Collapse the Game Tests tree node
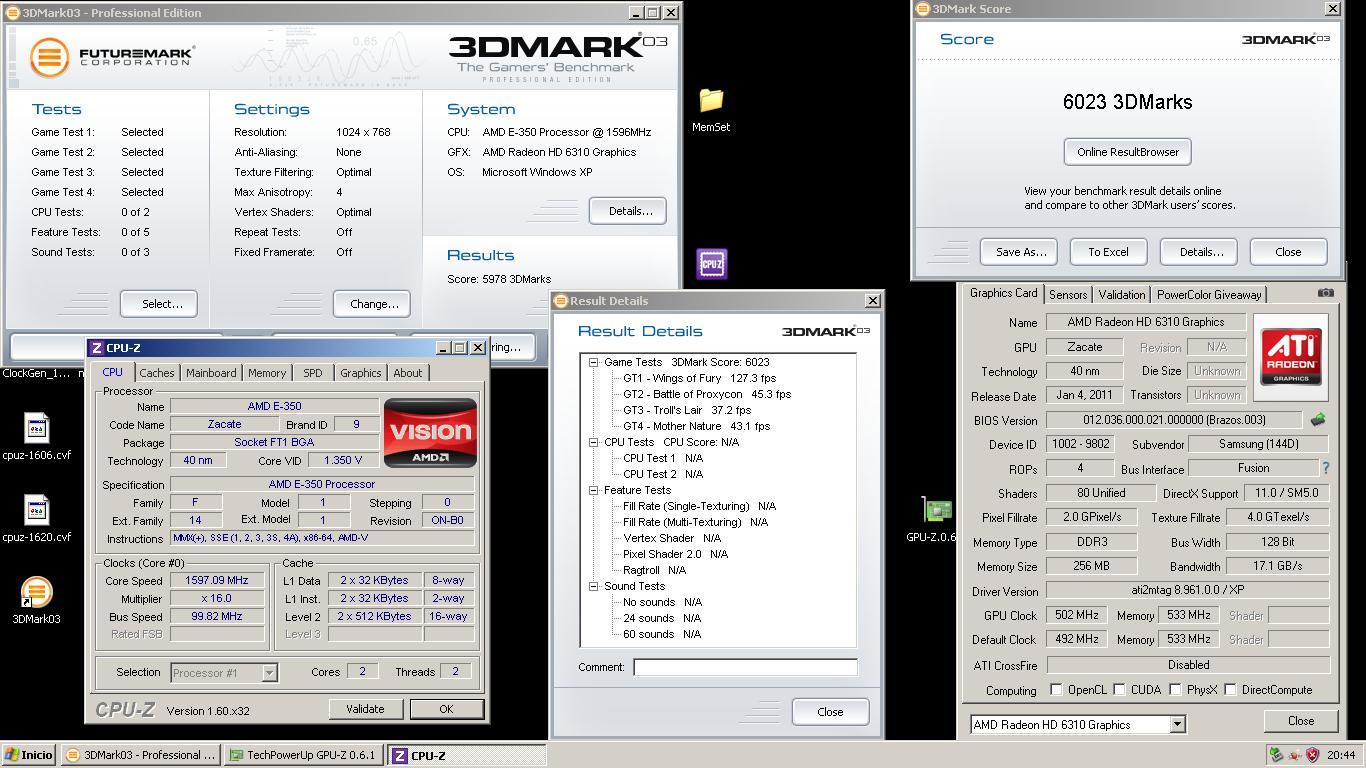Image resolution: width=1366 pixels, height=768 pixels. pyautogui.click(x=593, y=362)
